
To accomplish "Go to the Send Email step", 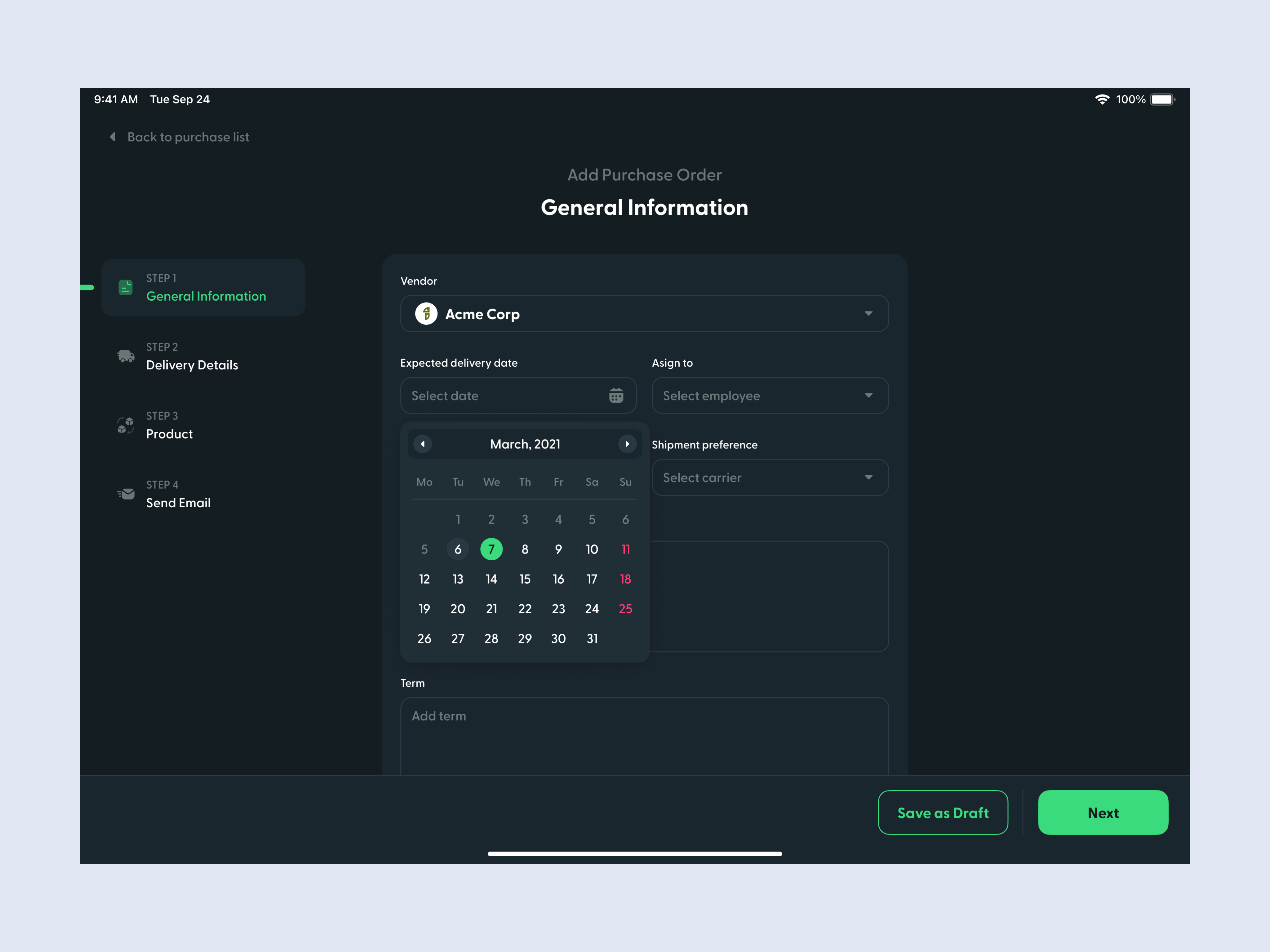I will [x=178, y=503].
